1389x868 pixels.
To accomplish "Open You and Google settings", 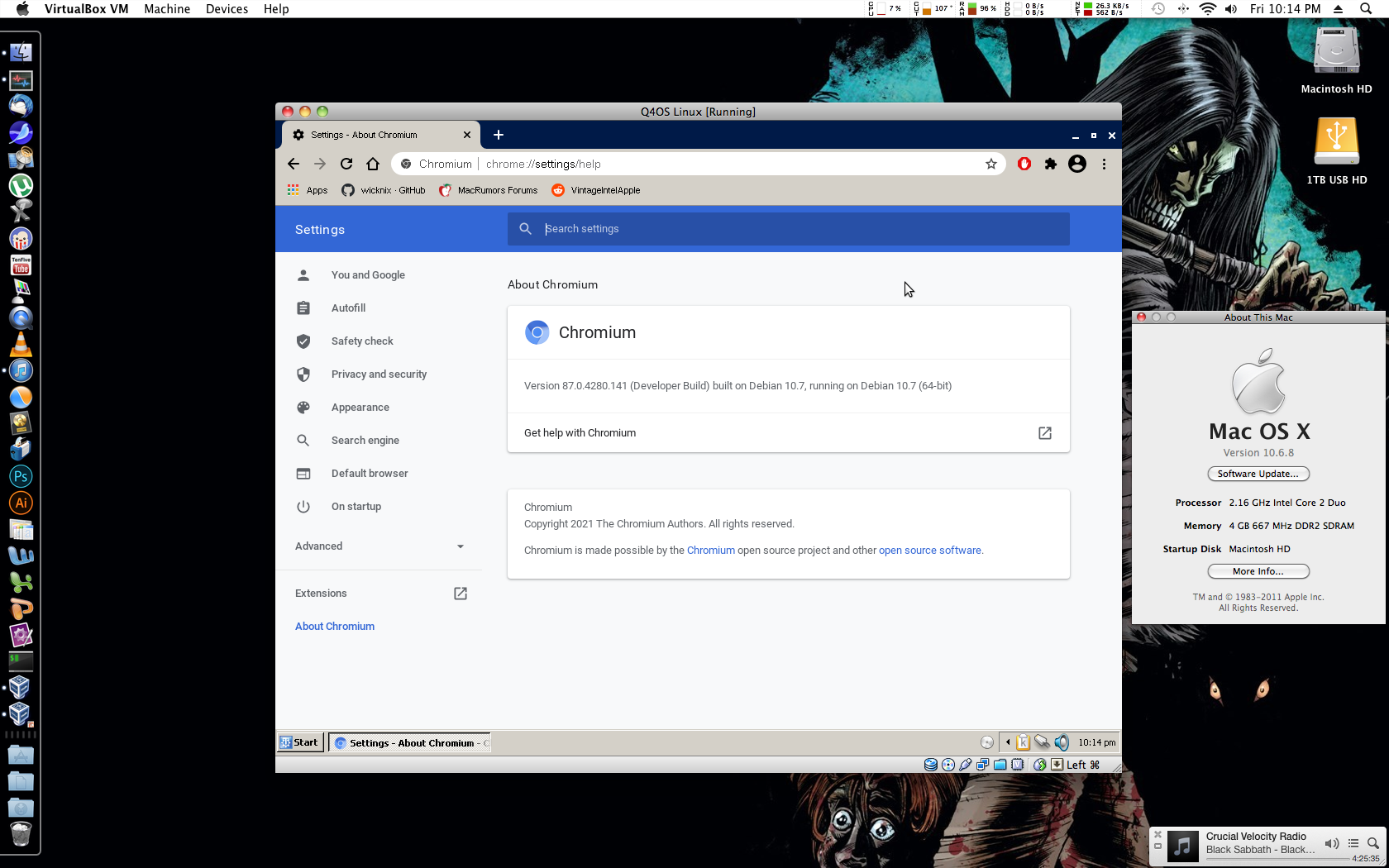I will [368, 275].
